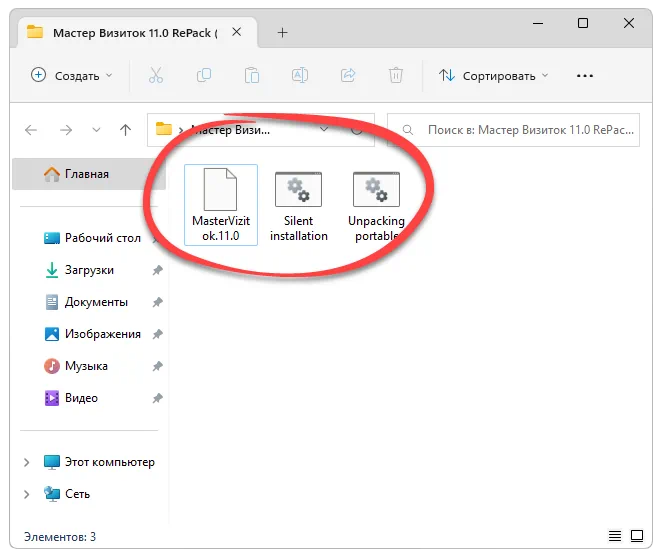The image size is (661, 555).
Task: Maximize the File Explorer window
Action: (x=583, y=23)
